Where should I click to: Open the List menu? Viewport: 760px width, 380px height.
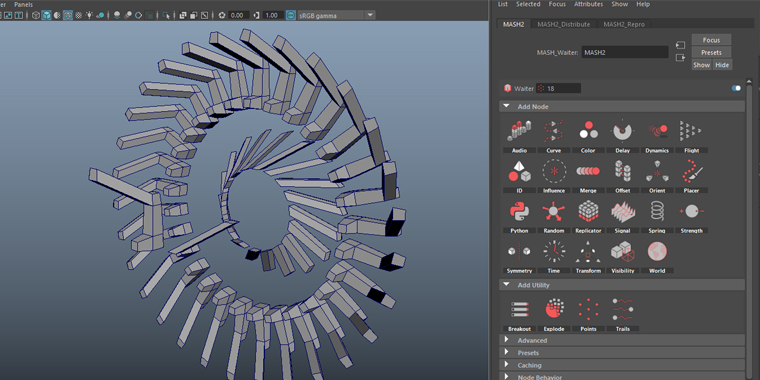[503, 4]
